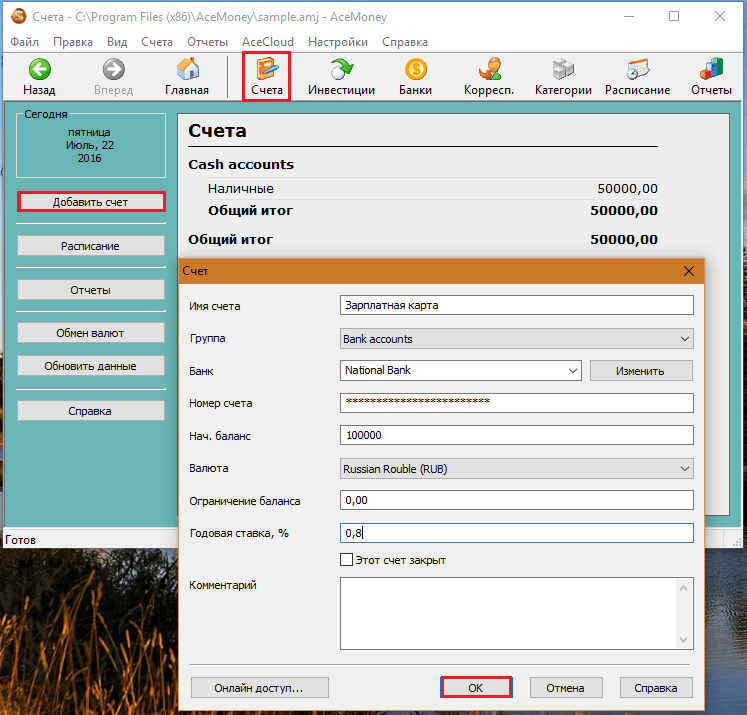Click the 'Изменить' button next to bank

click(640, 371)
